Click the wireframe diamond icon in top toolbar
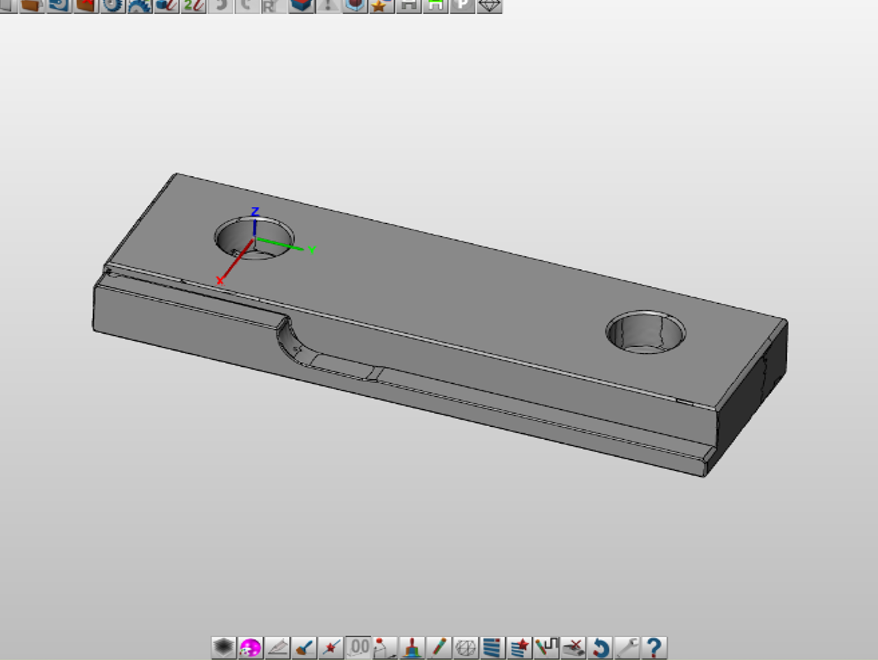The height and width of the screenshot is (660, 878). coord(489,5)
